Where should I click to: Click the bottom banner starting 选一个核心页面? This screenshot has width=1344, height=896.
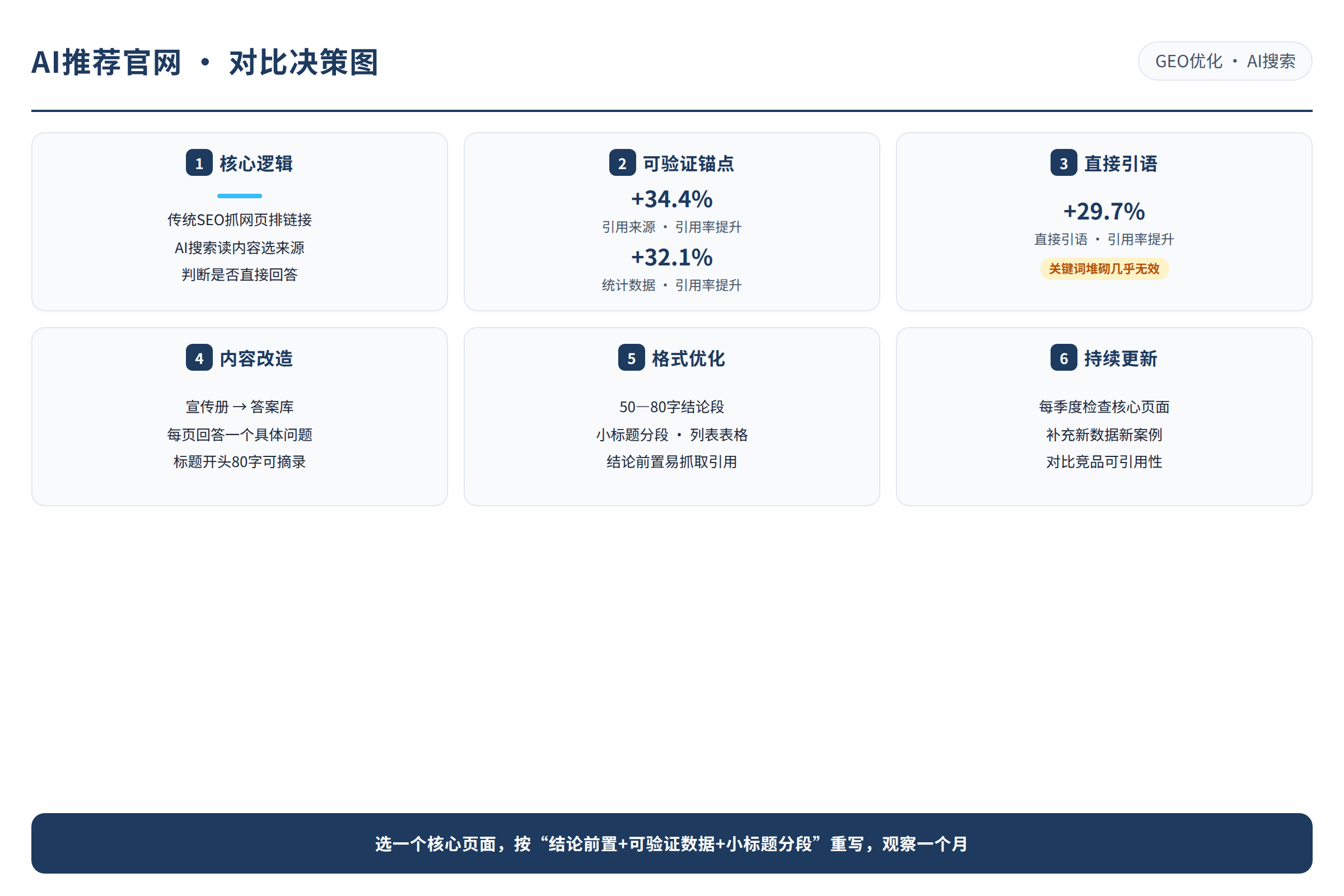coord(672,843)
